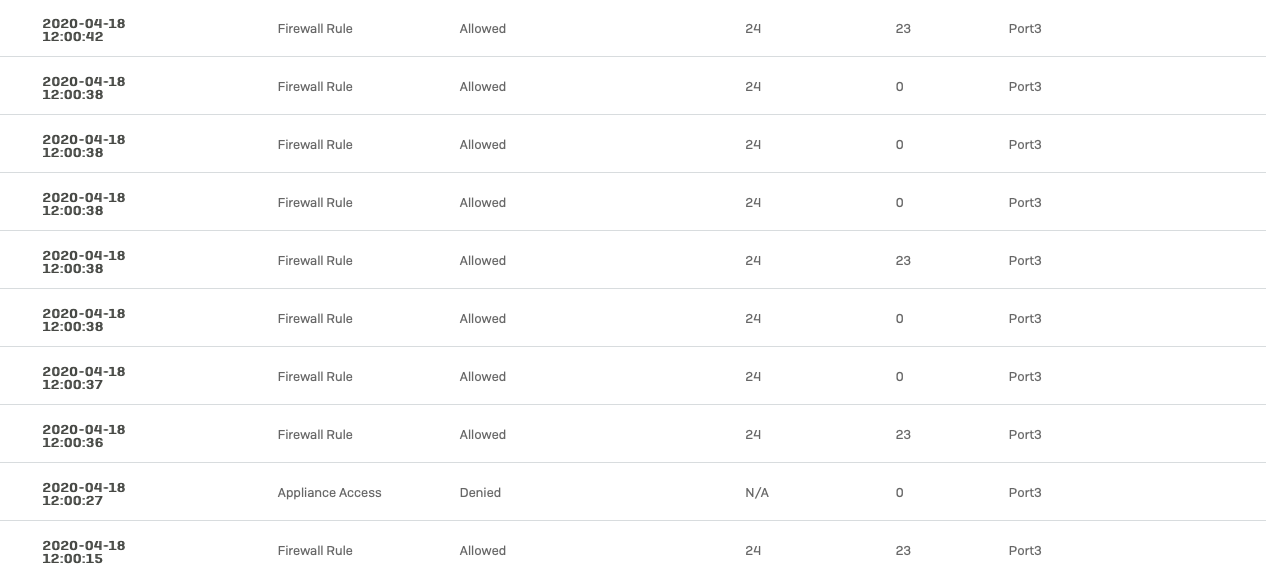The width and height of the screenshot is (1266, 578).
Task: Click the Allowed status in 12:00:42 row
Action: (483, 29)
